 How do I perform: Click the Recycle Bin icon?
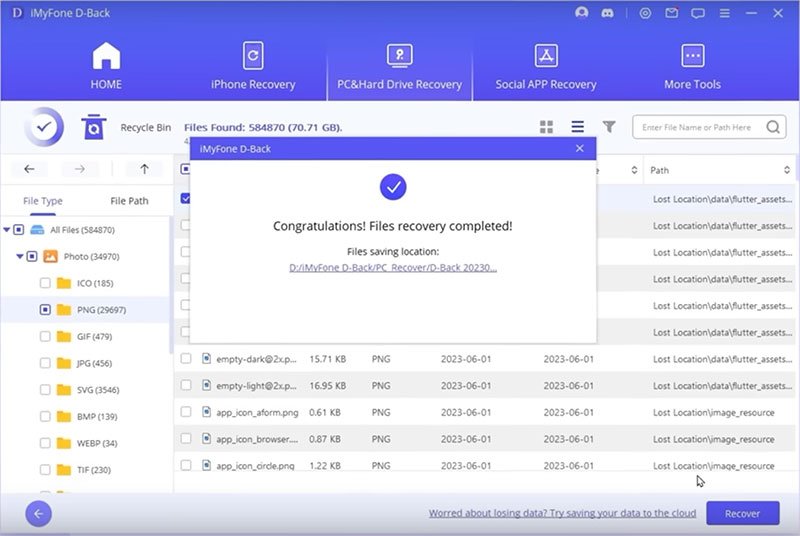[93, 127]
